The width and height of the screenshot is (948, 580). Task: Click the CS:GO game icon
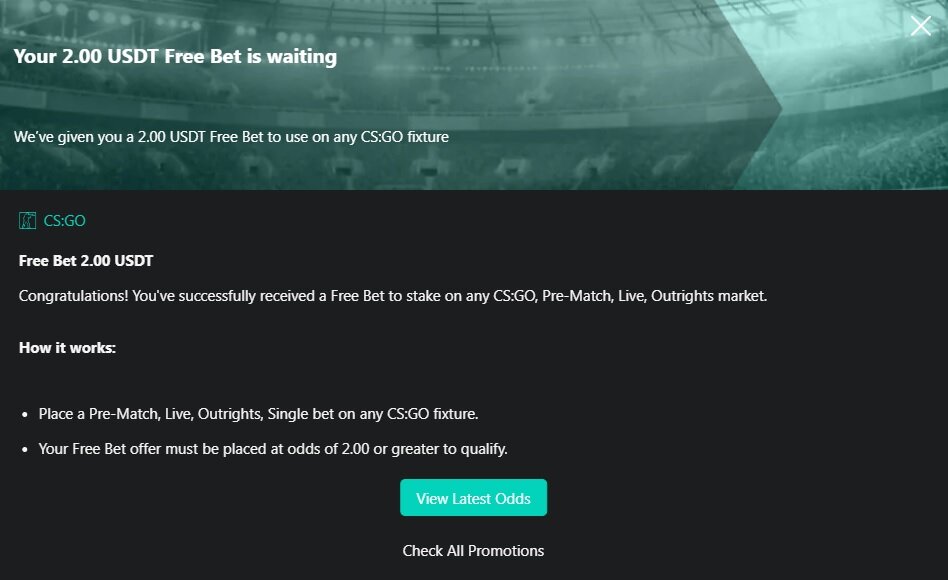click(27, 221)
